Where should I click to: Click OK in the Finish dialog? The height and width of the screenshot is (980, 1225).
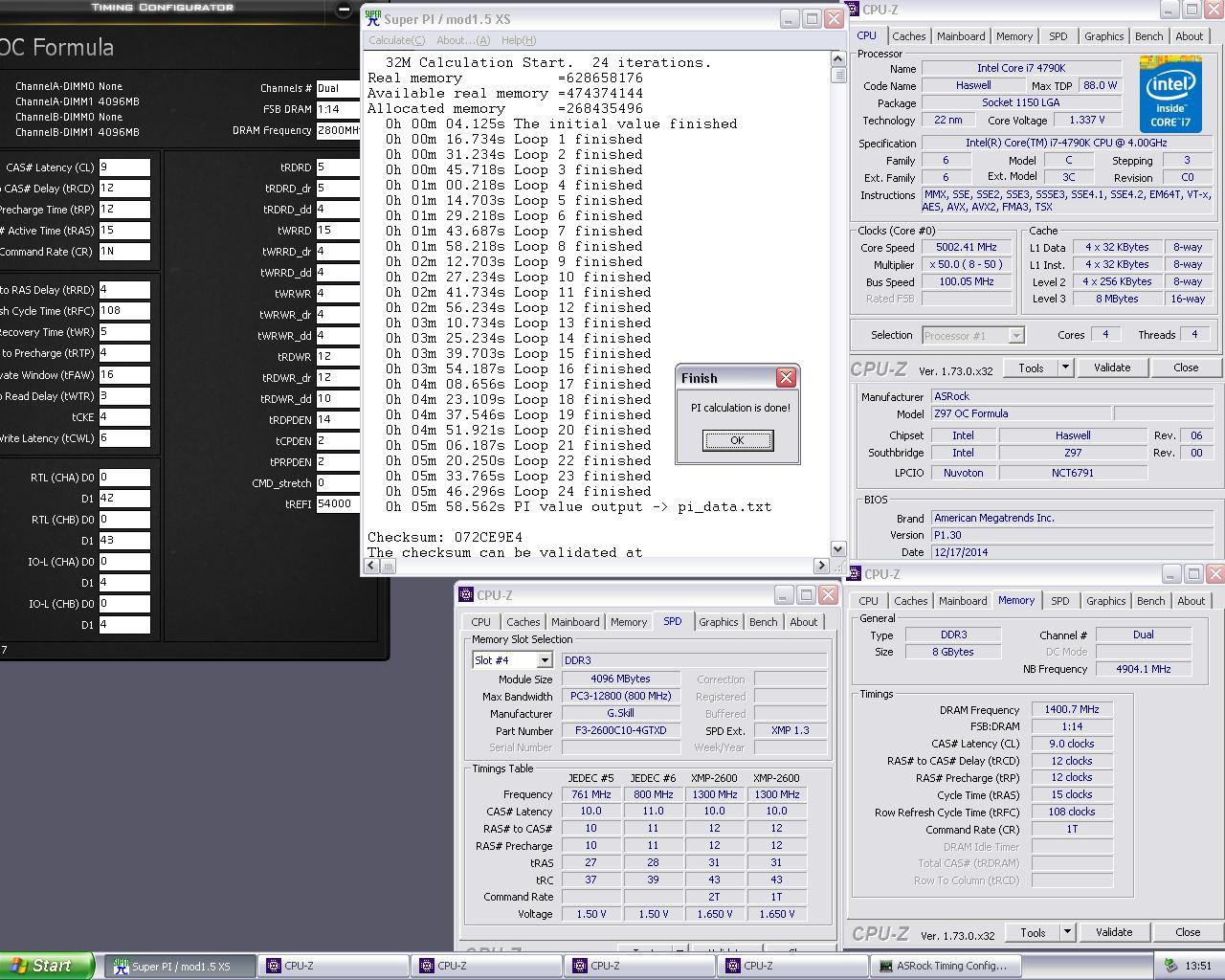[737, 440]
